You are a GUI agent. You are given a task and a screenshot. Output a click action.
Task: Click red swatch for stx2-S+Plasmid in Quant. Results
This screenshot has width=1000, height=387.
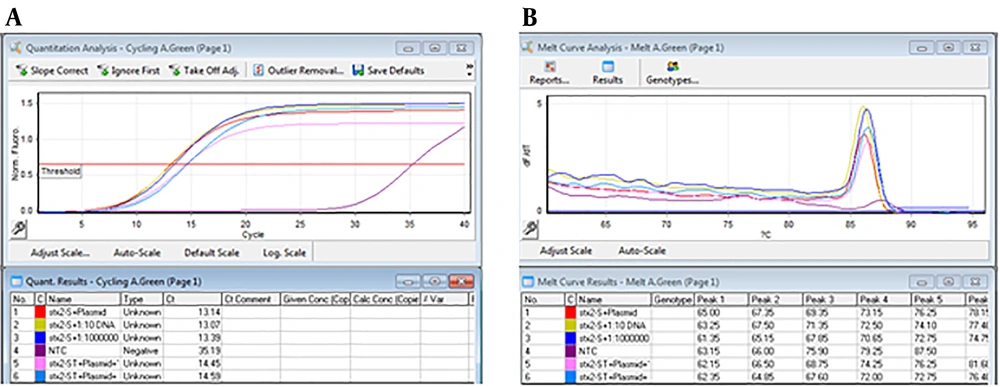tap(40, 312)
